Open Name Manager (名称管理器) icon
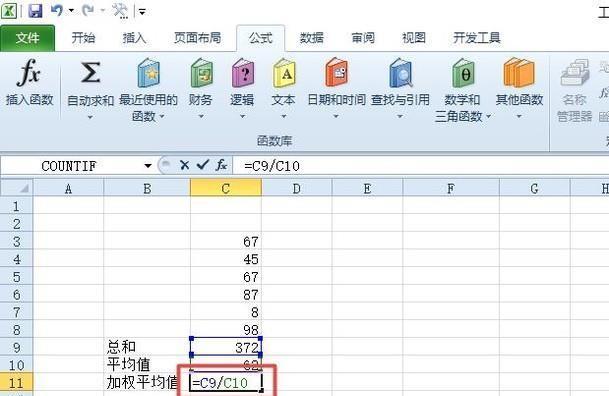 pos(575,73)
